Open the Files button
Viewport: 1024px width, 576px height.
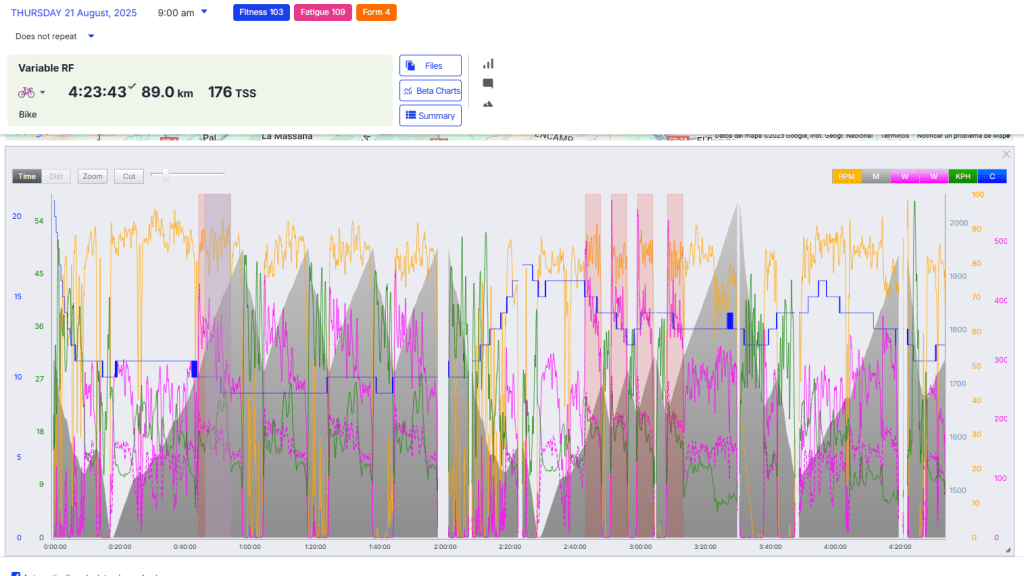point(430,66)
